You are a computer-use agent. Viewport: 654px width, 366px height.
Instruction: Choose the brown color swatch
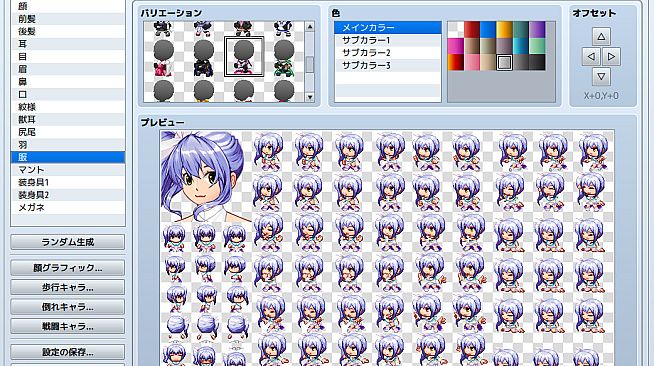pyautogui.click(x=472, y=46)
